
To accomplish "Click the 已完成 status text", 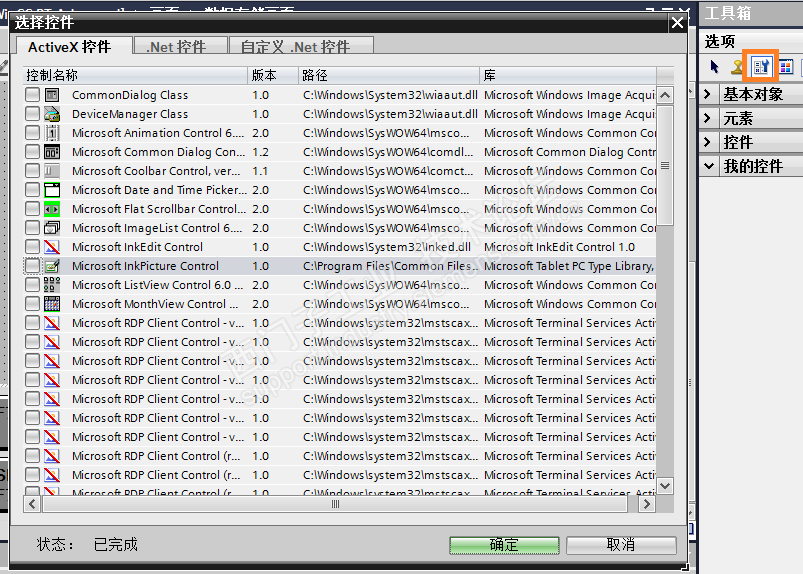I will click(x=116, y=544).
